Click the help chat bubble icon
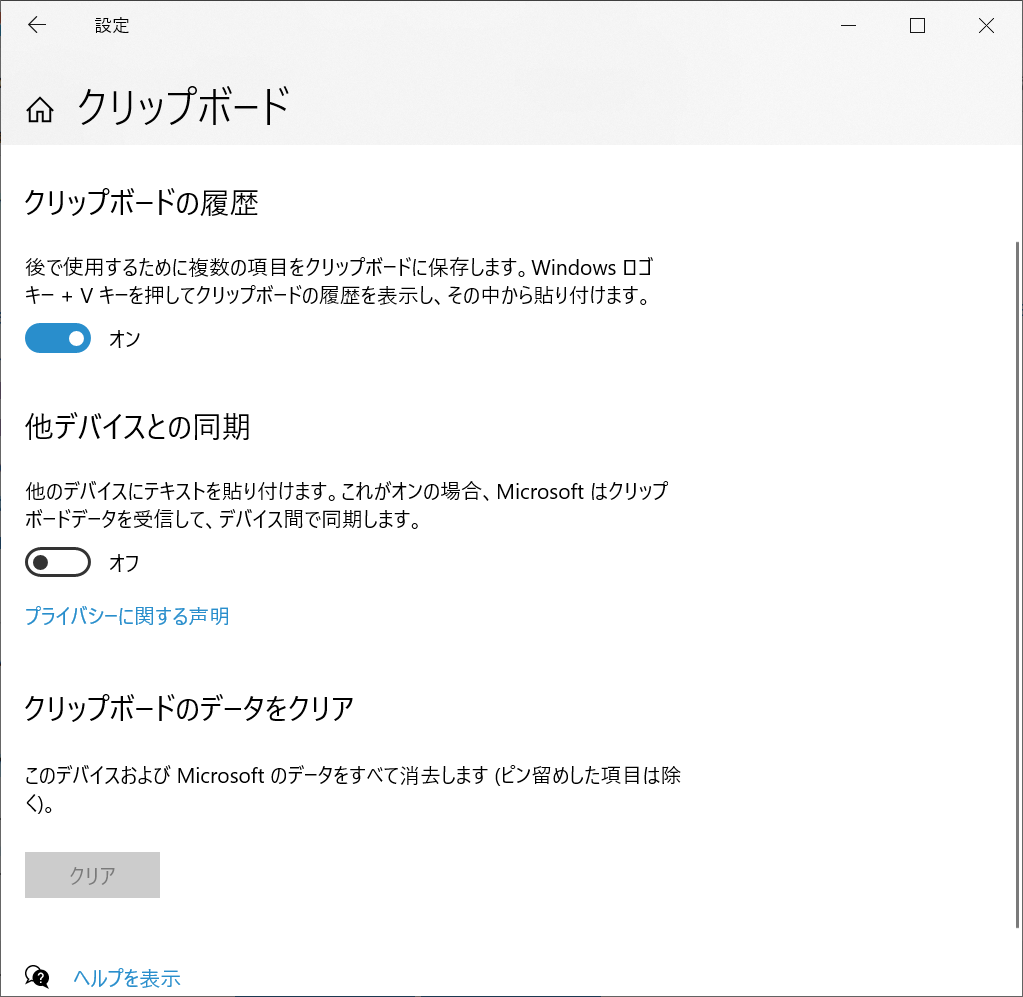This screenshot has width=1023, height=997. pos(37,977)
